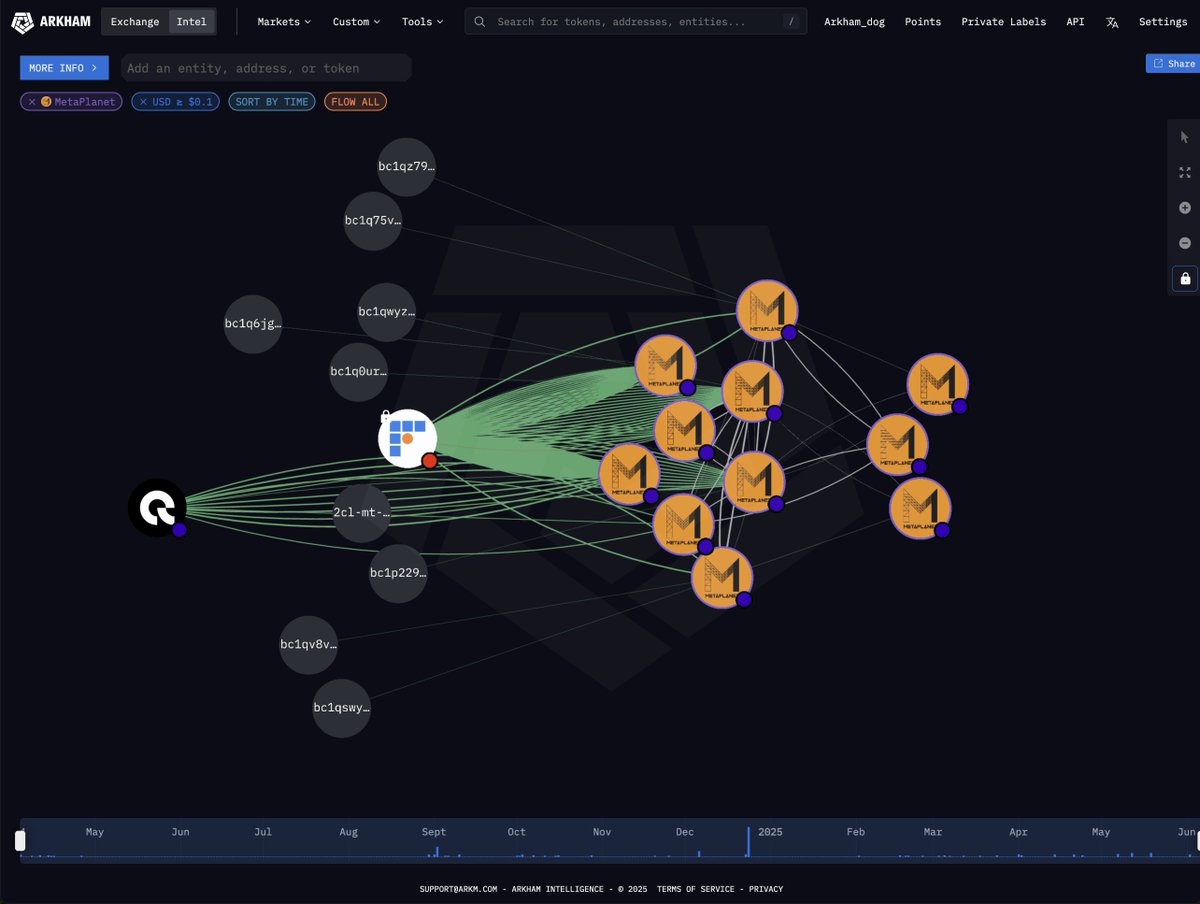Screen dimensions: 1200x904
Task: Select node bc1qwyz…
Action: (x=387, y=312)
